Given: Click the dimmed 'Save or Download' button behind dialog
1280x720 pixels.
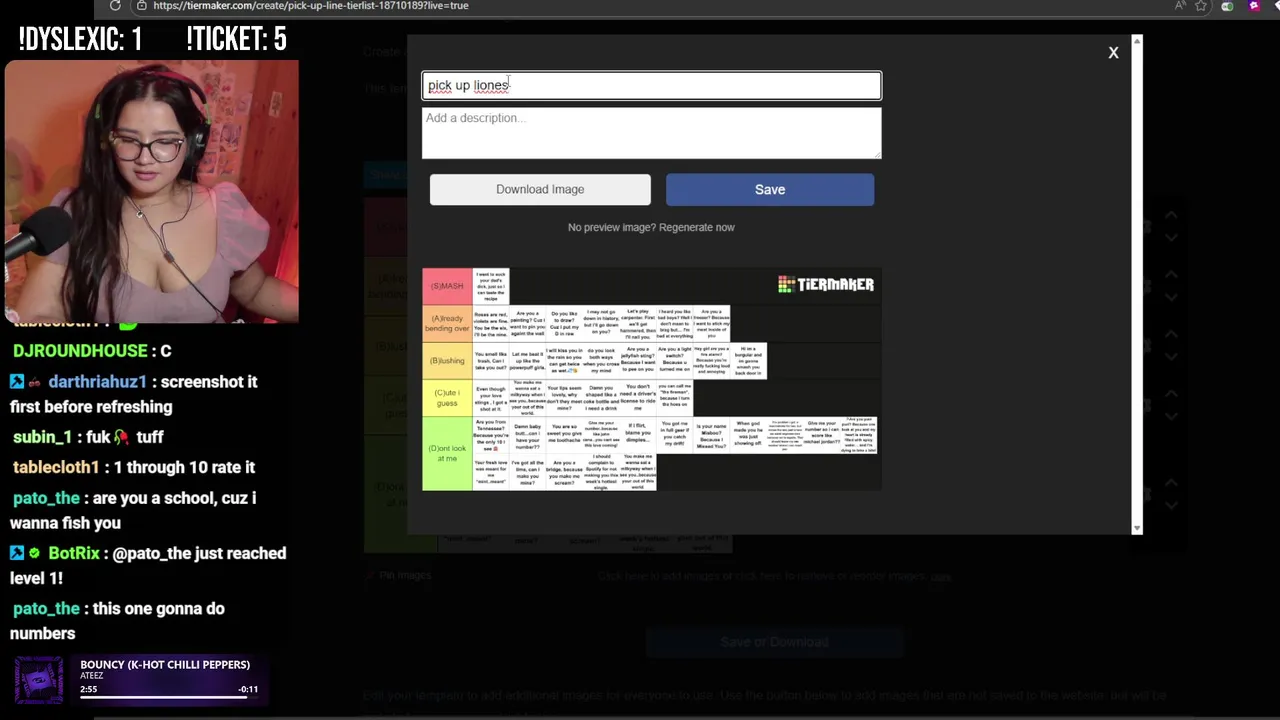Looking at the screenshot, I should pos(774,642).
